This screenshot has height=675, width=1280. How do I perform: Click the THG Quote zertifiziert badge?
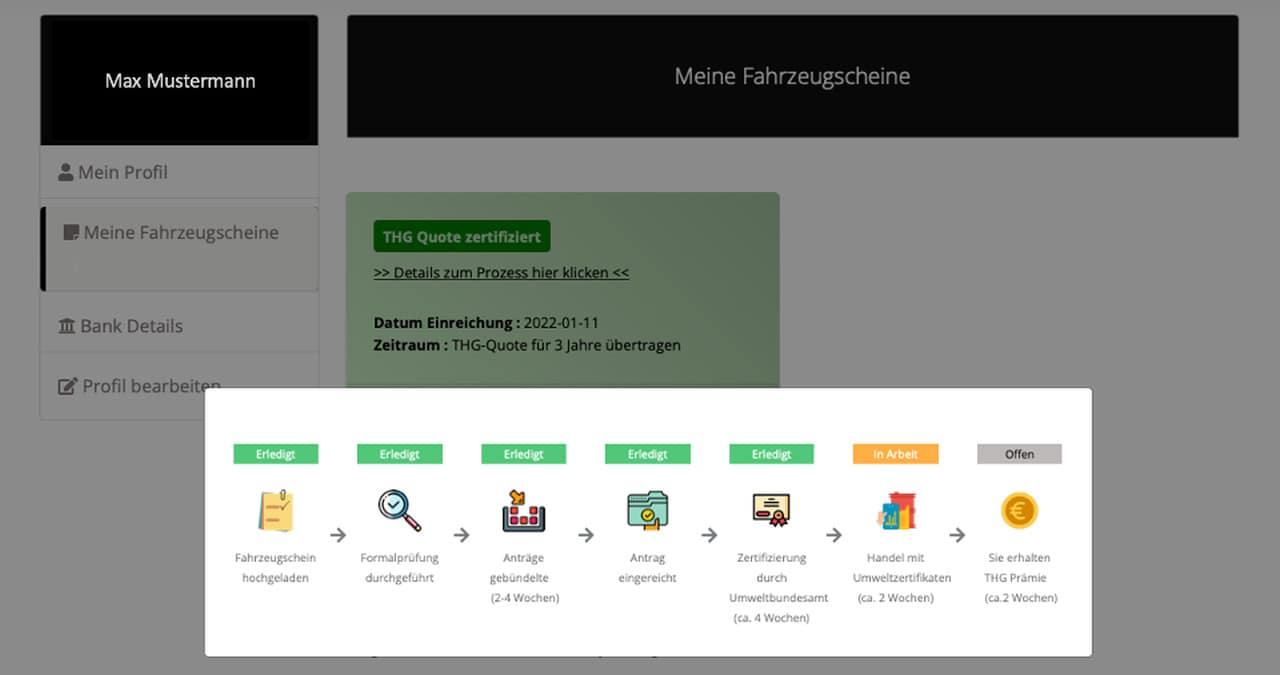click(462, 237)
